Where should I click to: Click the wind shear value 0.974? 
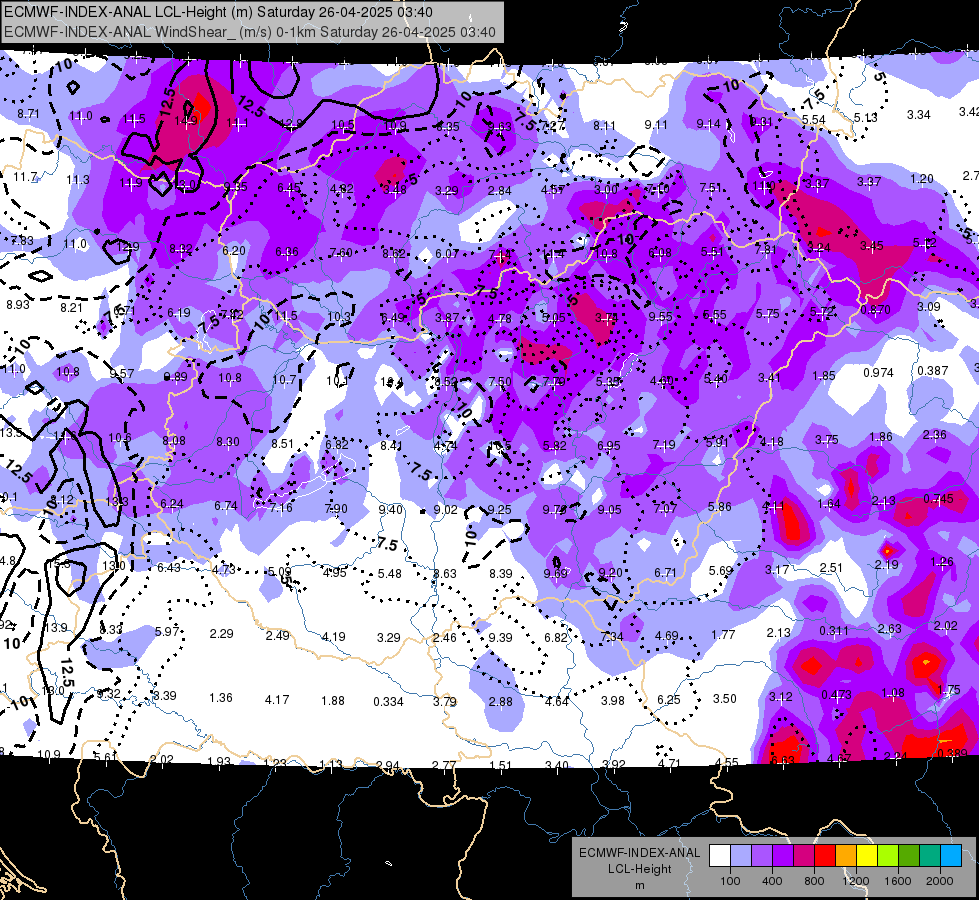pyautogui.click(x=878, y=373)
